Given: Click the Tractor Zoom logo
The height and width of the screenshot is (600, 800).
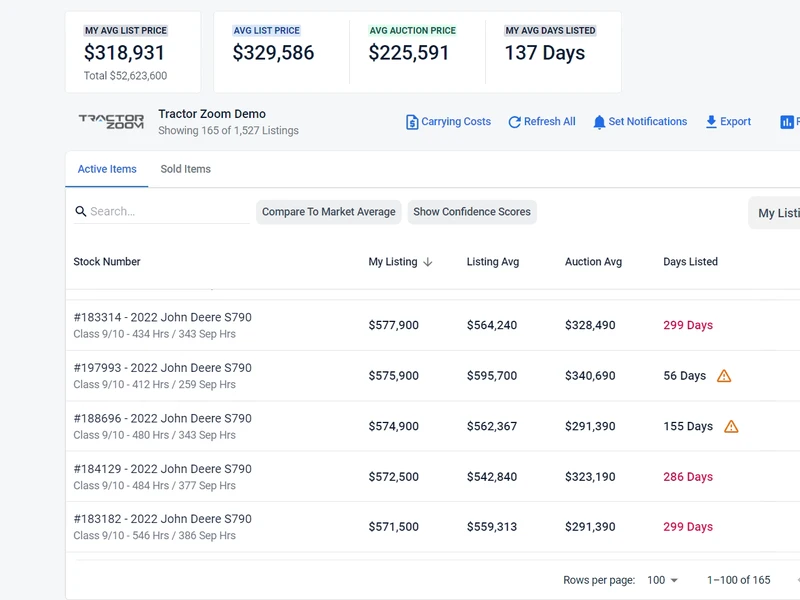Looking at the screenshot, I should click(x=111, y=122).
